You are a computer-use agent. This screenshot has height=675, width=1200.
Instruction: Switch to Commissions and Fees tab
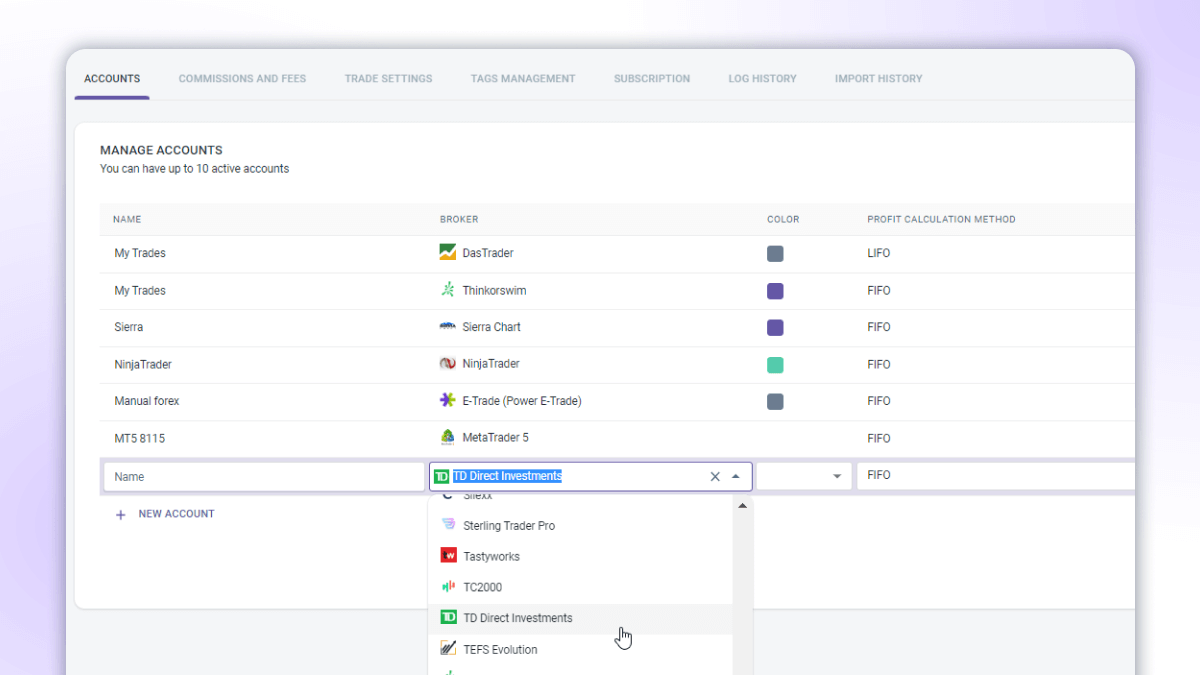click(x=242, y=79)
